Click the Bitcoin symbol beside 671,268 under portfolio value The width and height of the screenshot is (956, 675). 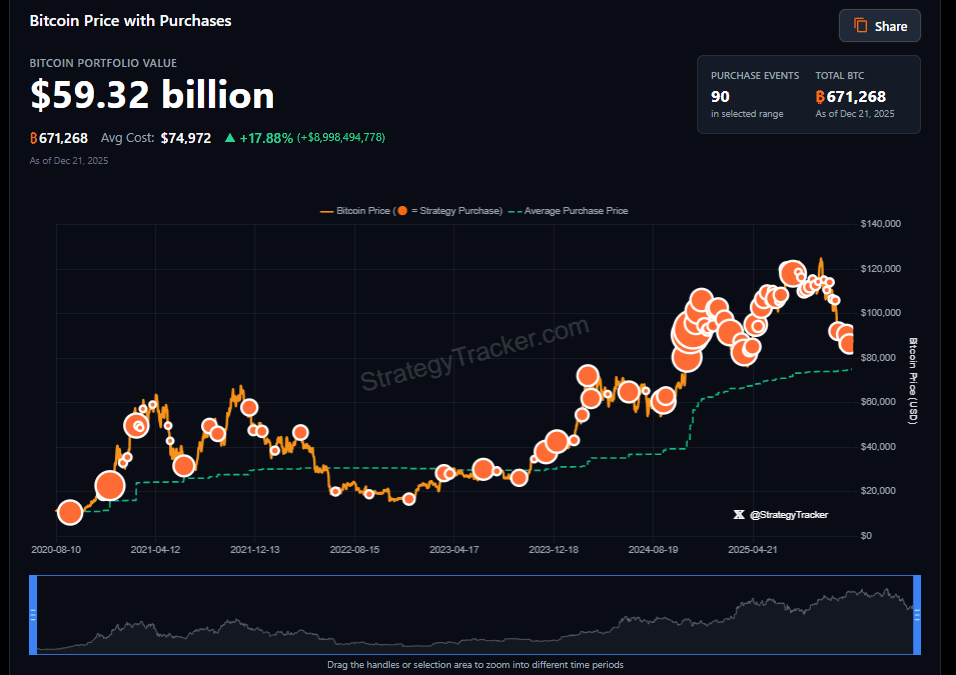[34, 138]
